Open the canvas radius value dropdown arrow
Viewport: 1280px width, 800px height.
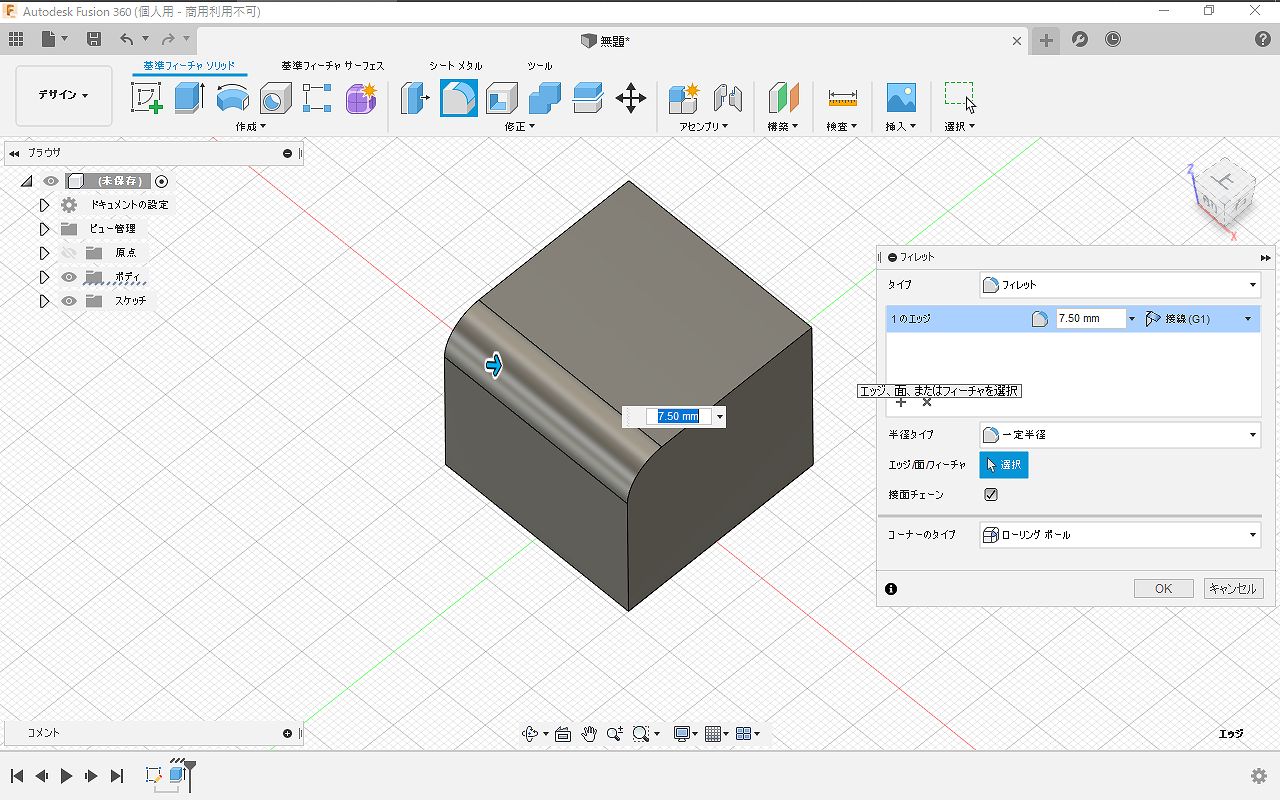(720, 417)
